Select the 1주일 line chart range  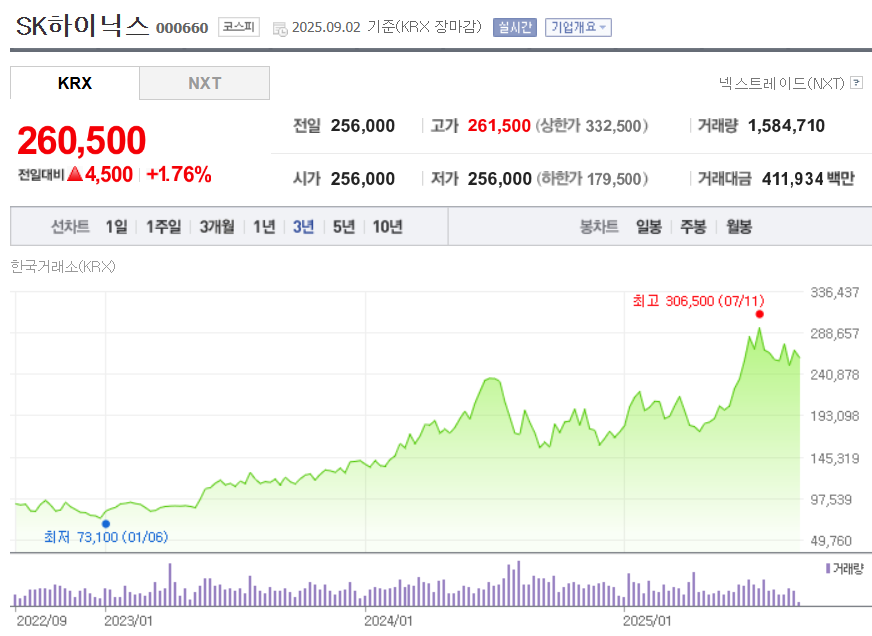(164, 226)
